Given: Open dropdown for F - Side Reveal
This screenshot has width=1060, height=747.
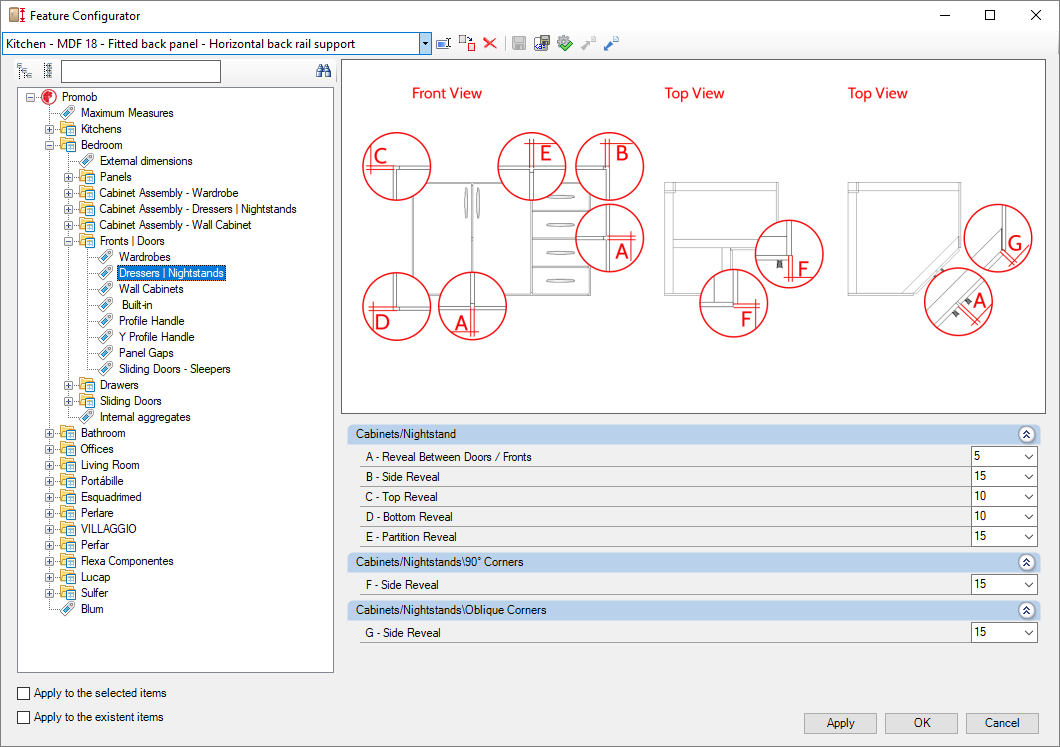Looking at the screenshot, I should point(1028,585).
